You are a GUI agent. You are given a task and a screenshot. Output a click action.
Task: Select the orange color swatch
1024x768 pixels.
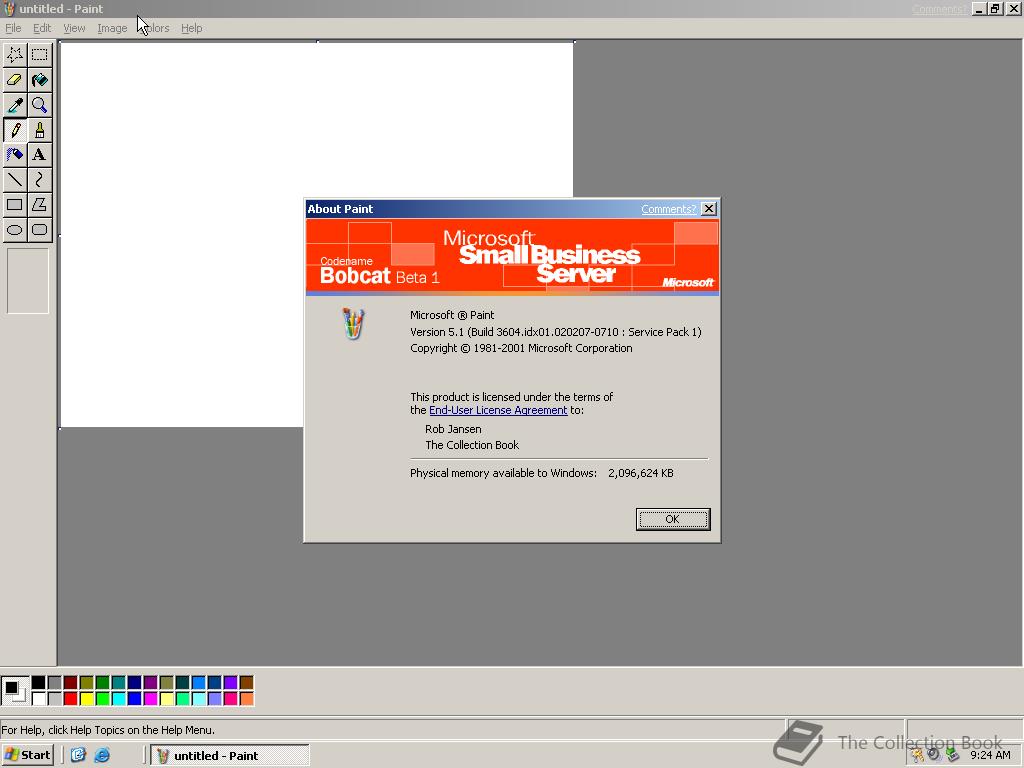(246, 699)
